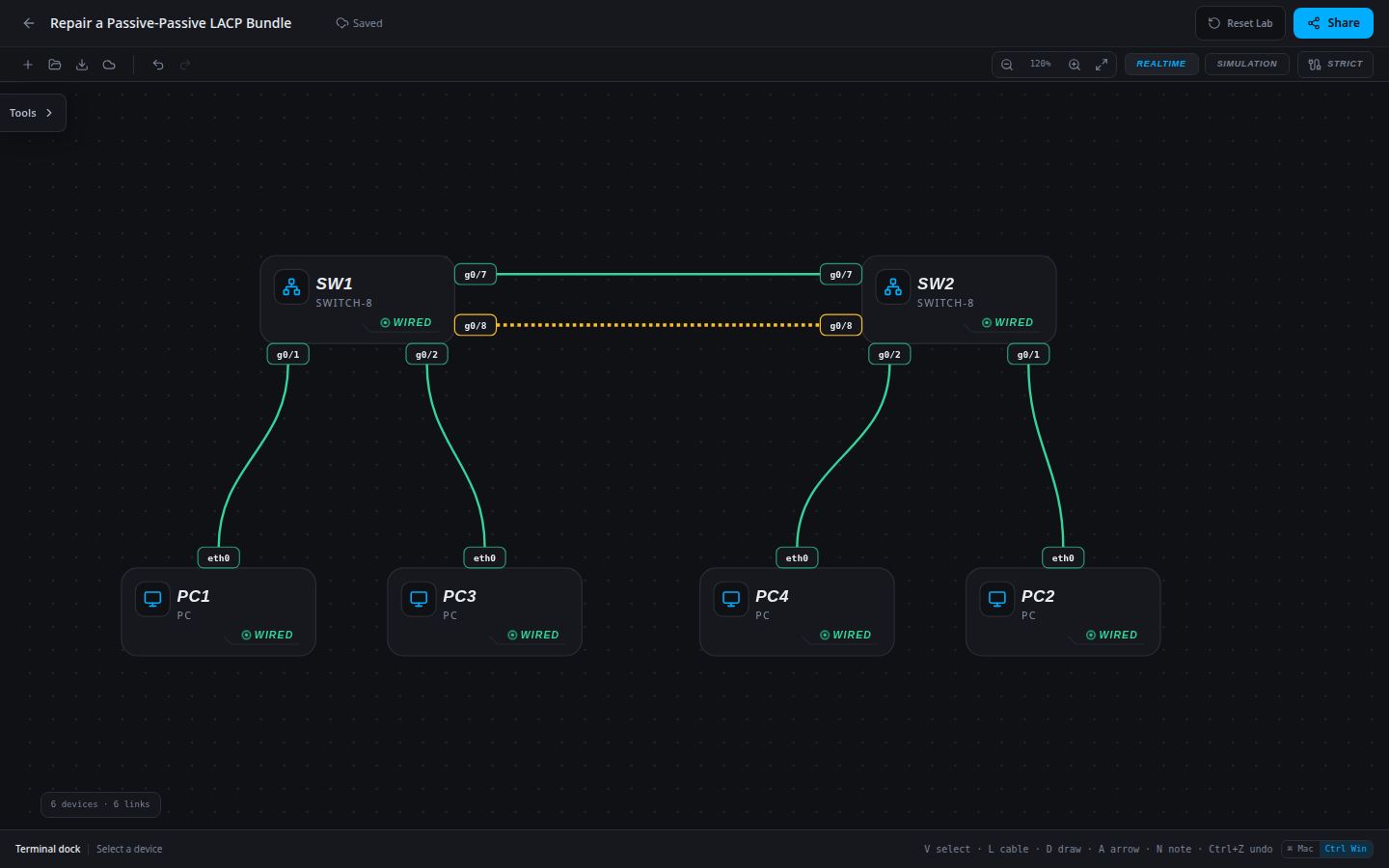This screenshot has height=868, width=1389.
Task: Click the PC3 monitor icon
Action: [x=419, y=600]
